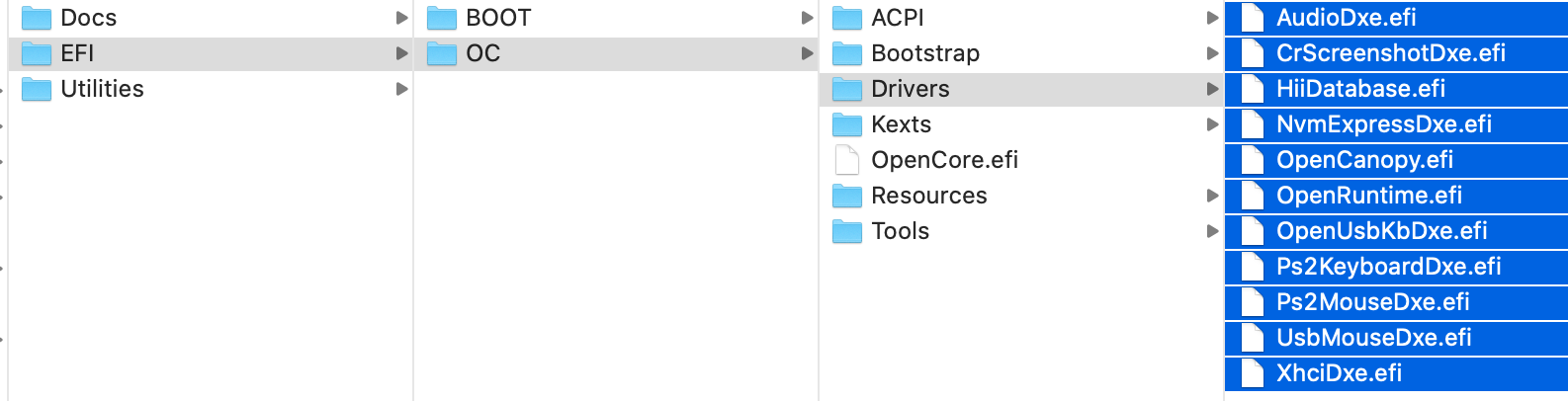1568x401 pixels.
Task: Select the Docs folder icon
Action: coord(37,18)
